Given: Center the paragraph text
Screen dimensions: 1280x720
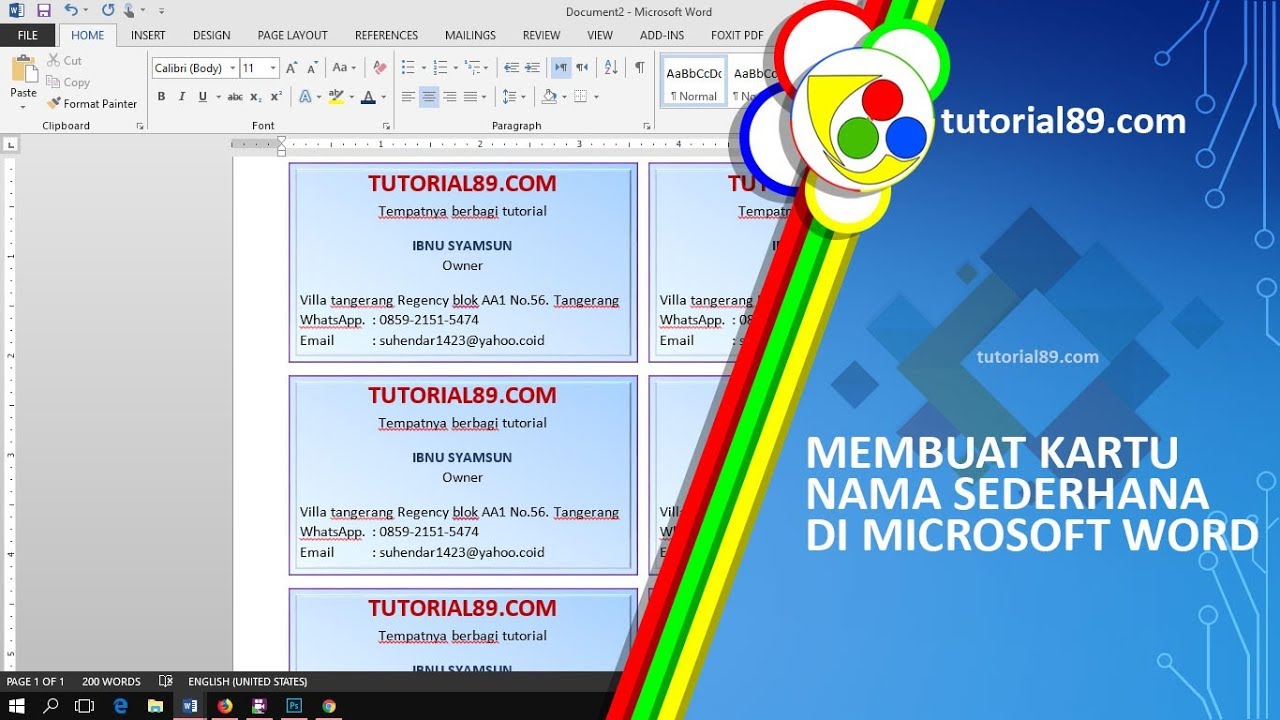Looking at the screenshot, I should [429, 97].
